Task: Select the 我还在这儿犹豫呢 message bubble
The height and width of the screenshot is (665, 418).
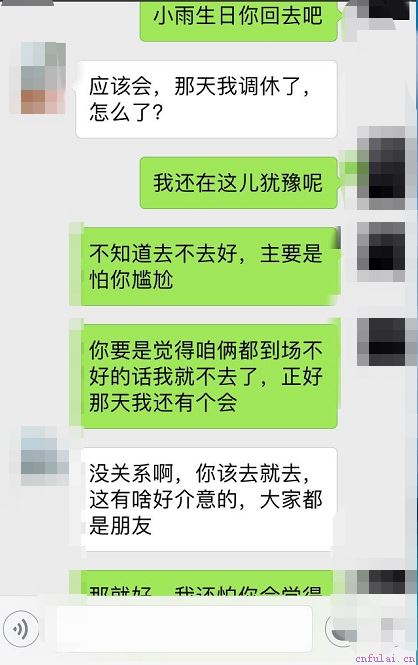Action: tap(239, 183)
